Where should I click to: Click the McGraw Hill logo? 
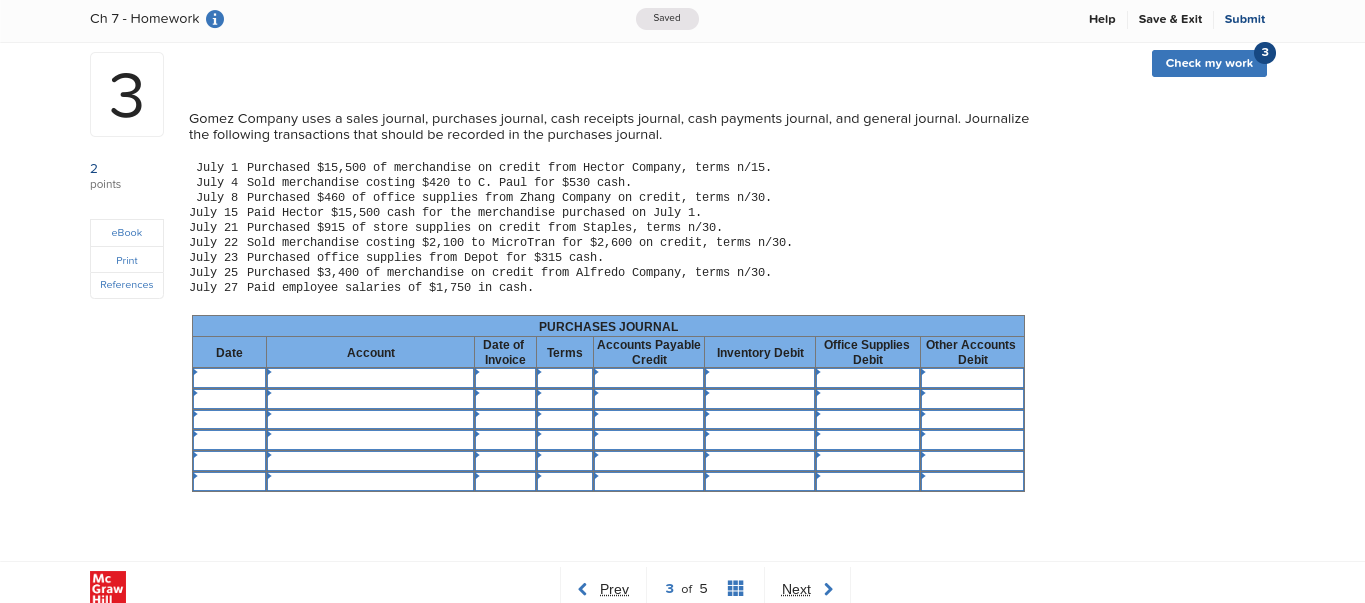108,587
